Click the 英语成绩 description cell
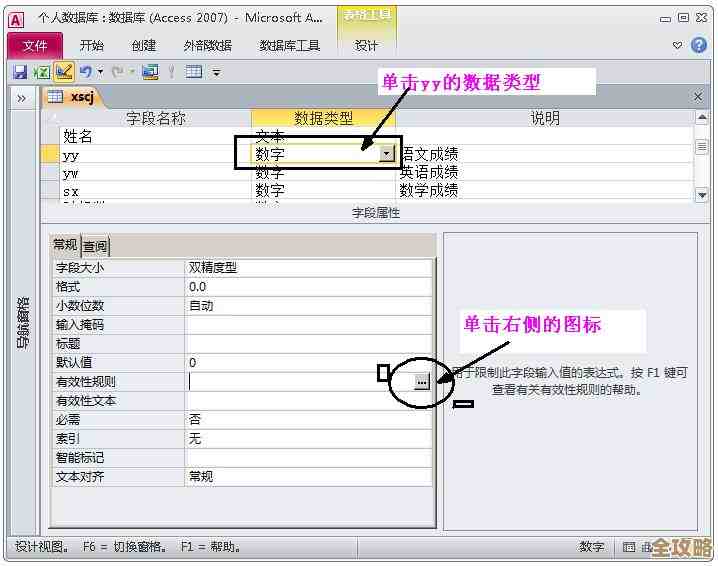The width and height of the screenshot is (718, 566). tap(545, 173)
